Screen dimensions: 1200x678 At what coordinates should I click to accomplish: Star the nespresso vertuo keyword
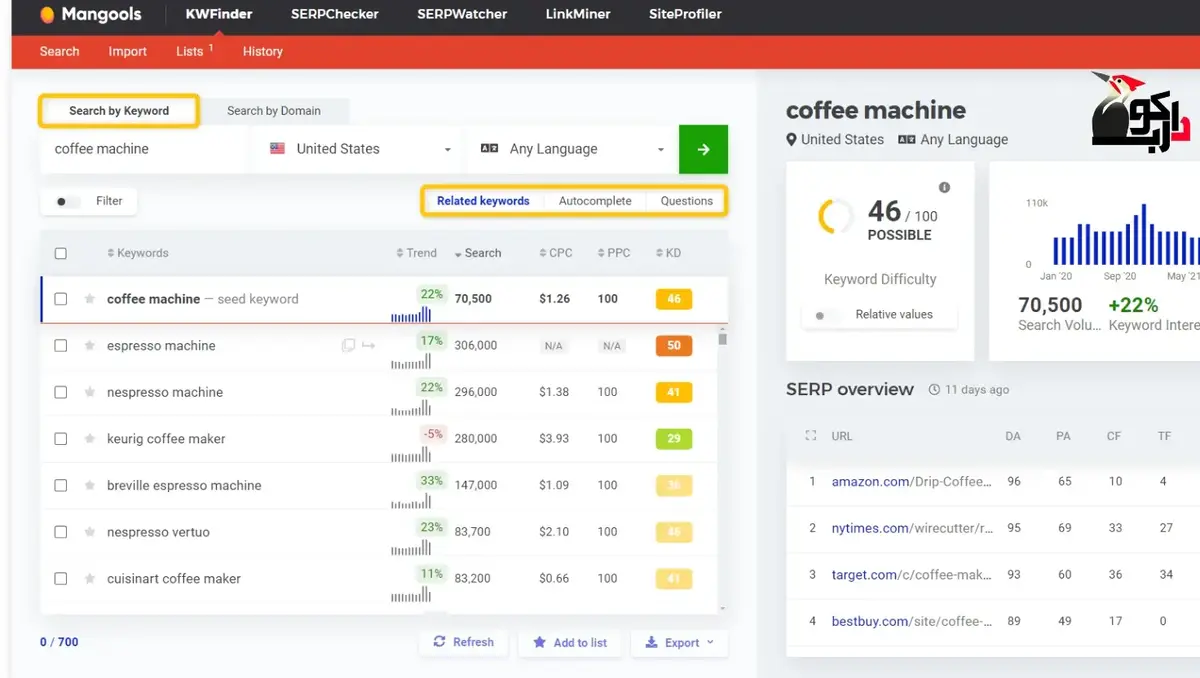coord(89,532)
